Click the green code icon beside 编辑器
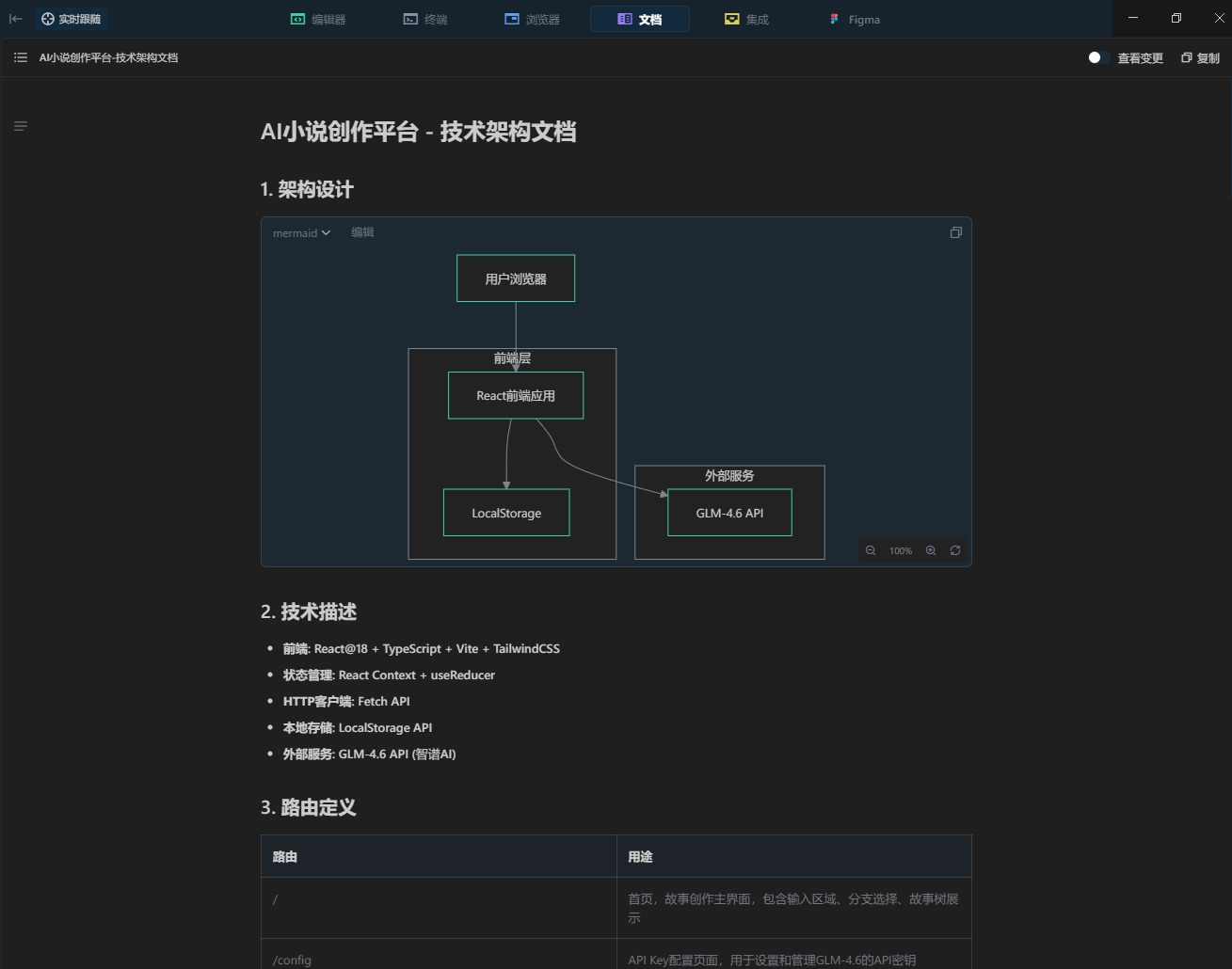Image resolution: width=1232 pixels, height=969 pixels. click(296, 19)
